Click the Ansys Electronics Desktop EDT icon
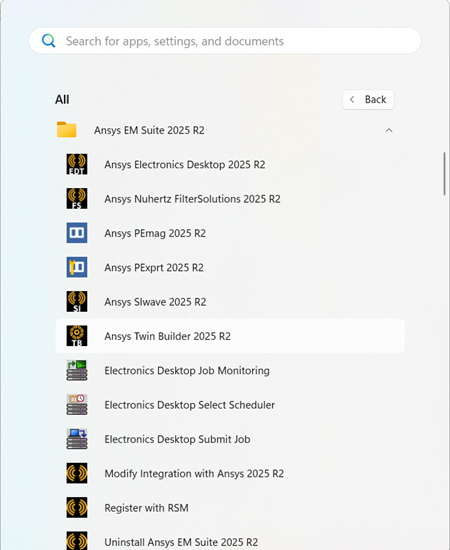 77,164
